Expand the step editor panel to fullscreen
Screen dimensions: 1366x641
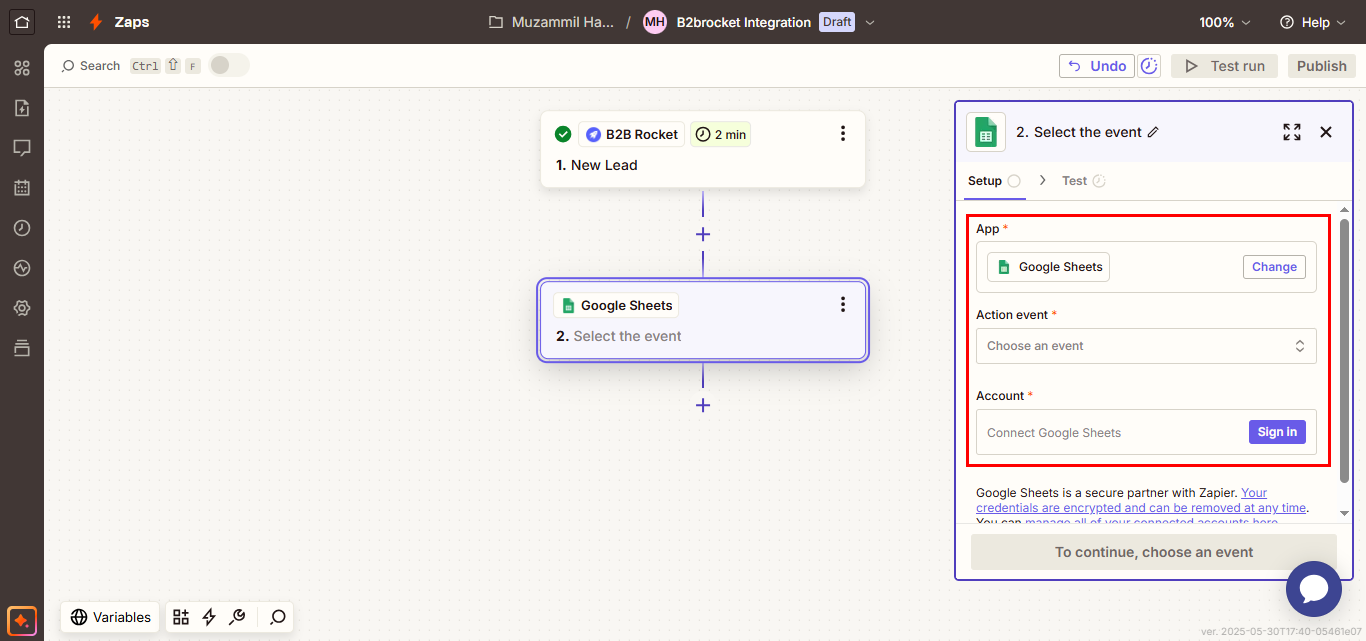(x=1292, y=132)
